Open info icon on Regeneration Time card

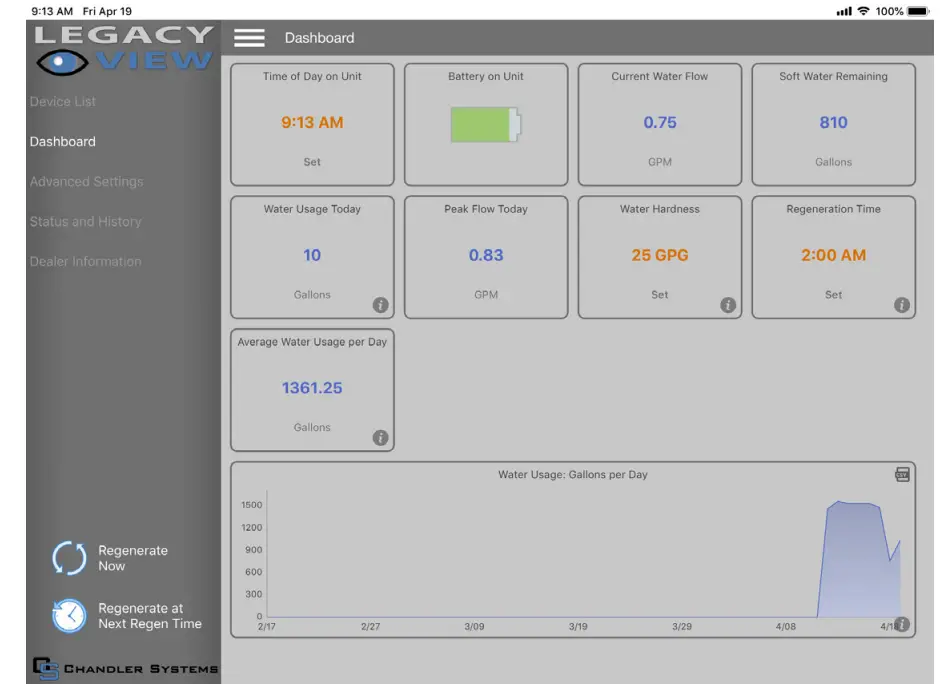[x=901, y=304]
